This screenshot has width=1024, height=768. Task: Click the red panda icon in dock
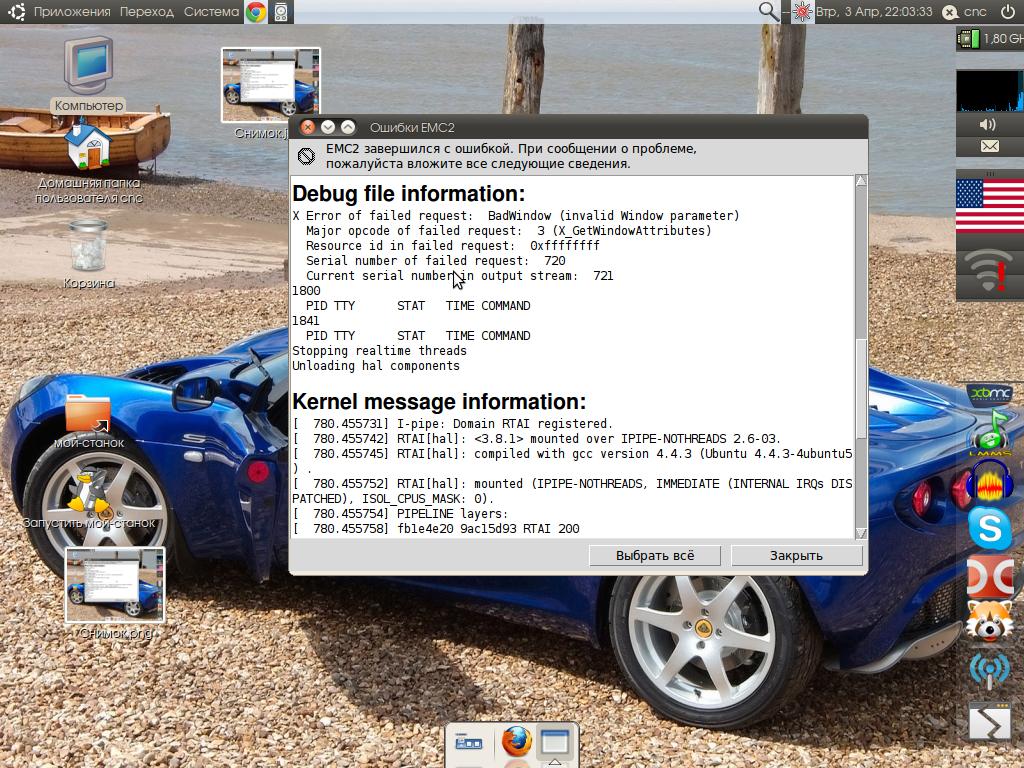click(x=990, y=621)
